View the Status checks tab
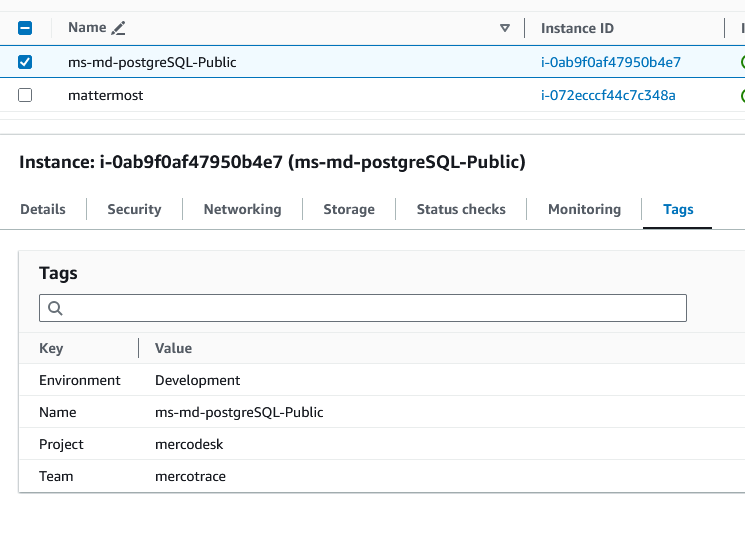Viewport: 745px width, 535px height. pos(461,210)
